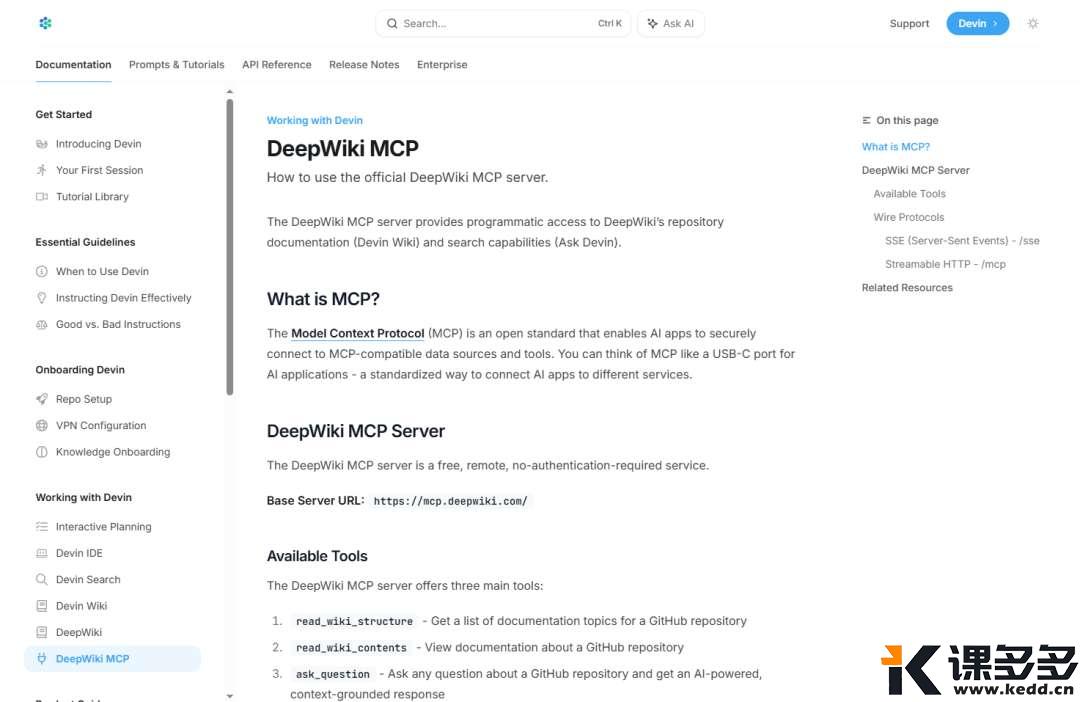This screenshot has width=1080, height=702.
Task: Click the Ask AI sparkle icon
Action: (x=652, y=23)
